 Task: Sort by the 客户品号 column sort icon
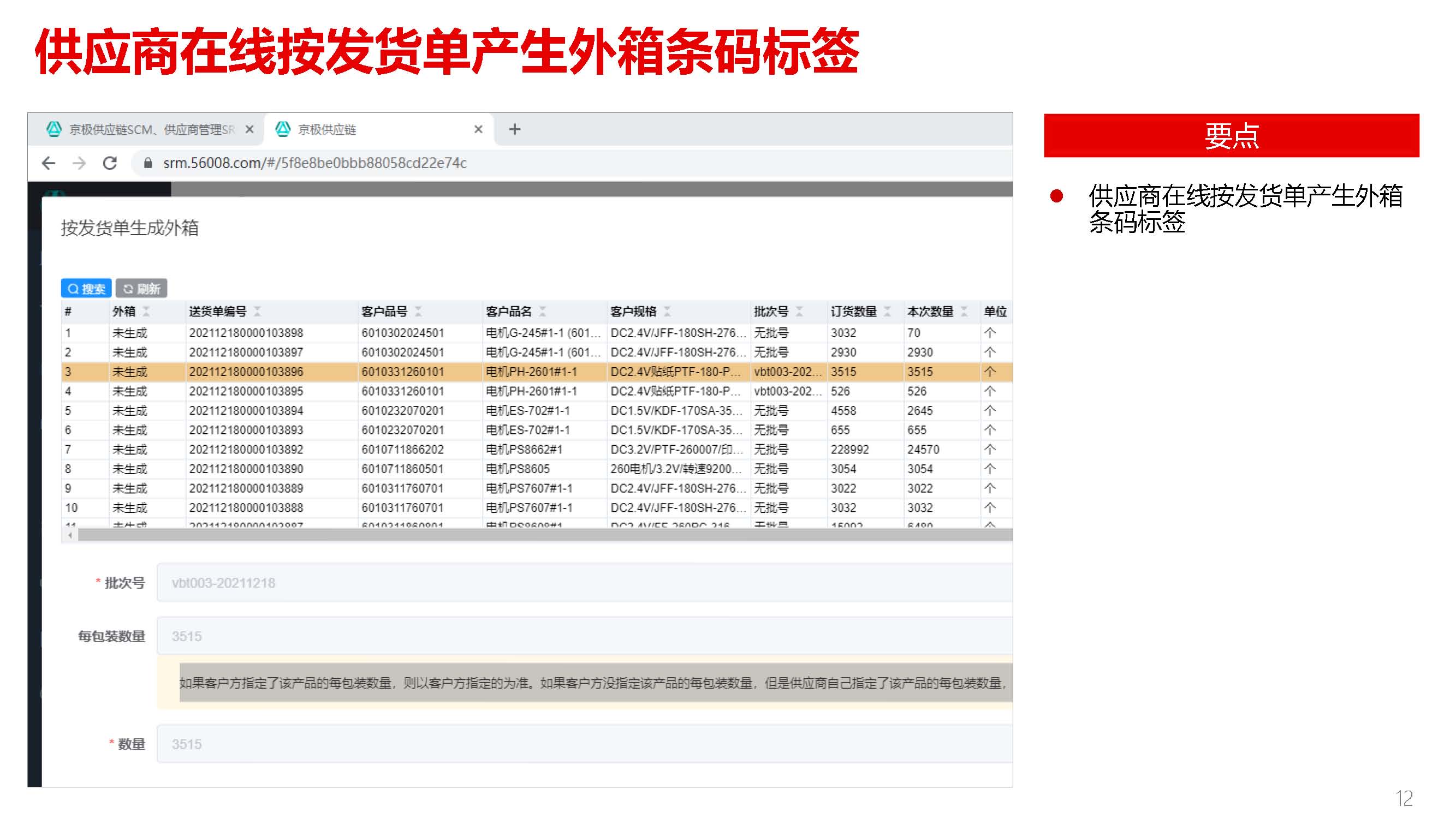click(419, 311)
